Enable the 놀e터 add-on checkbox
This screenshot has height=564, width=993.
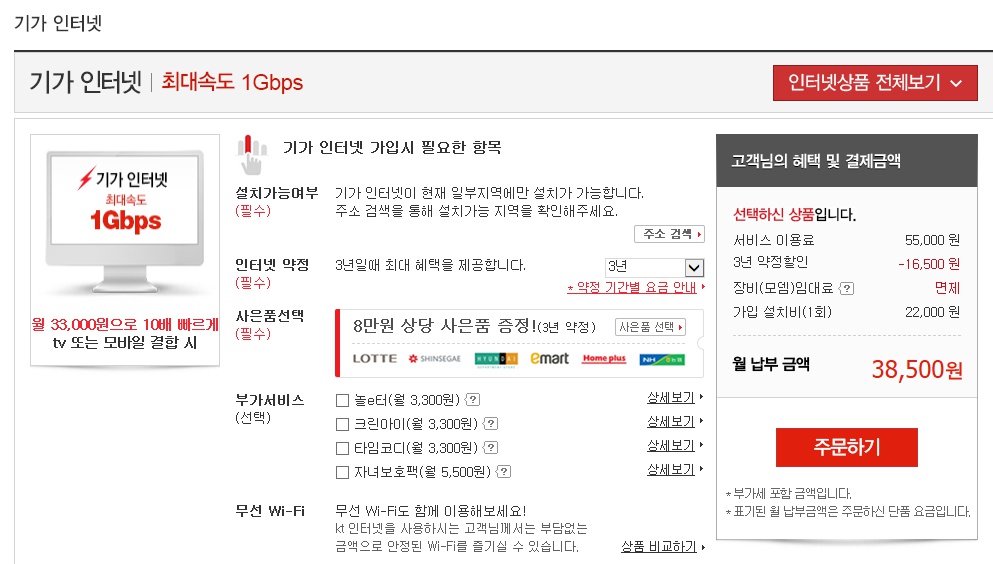coord(342,400)
